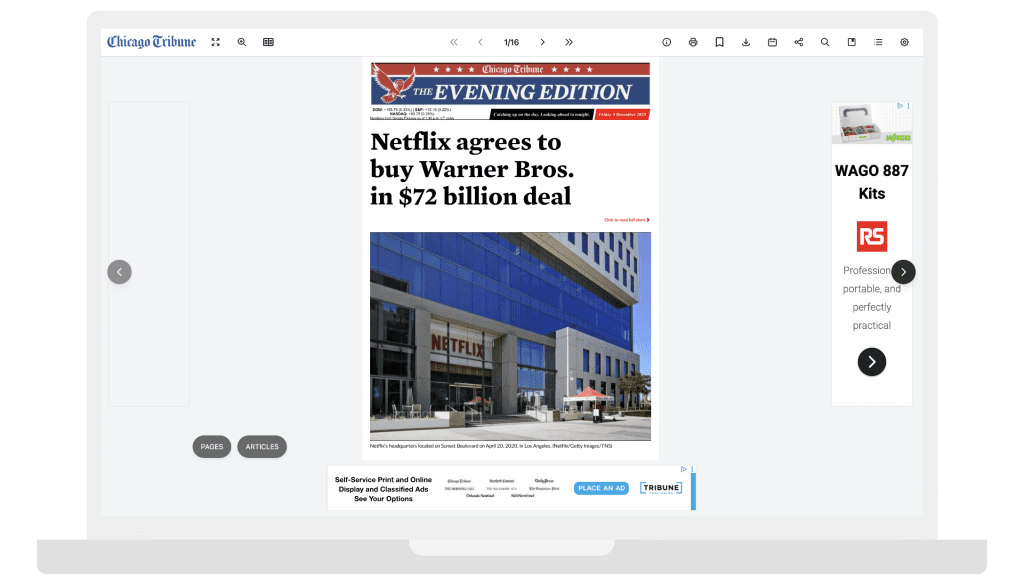The width and height of the screenshot is (1024, 585).
Task: Click the PLACE AN AD button
Action: (601, 488)
